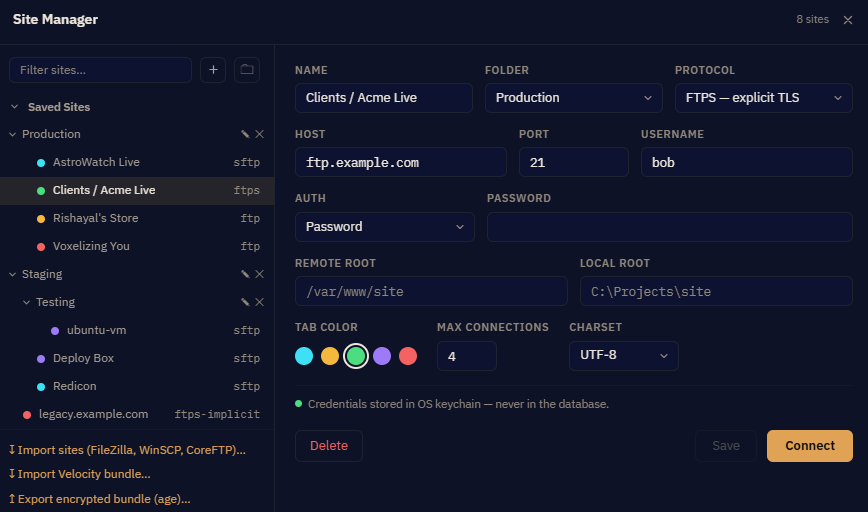
Task: Click Export encrypted bundle (age) link
Action: tap(100, 499)
